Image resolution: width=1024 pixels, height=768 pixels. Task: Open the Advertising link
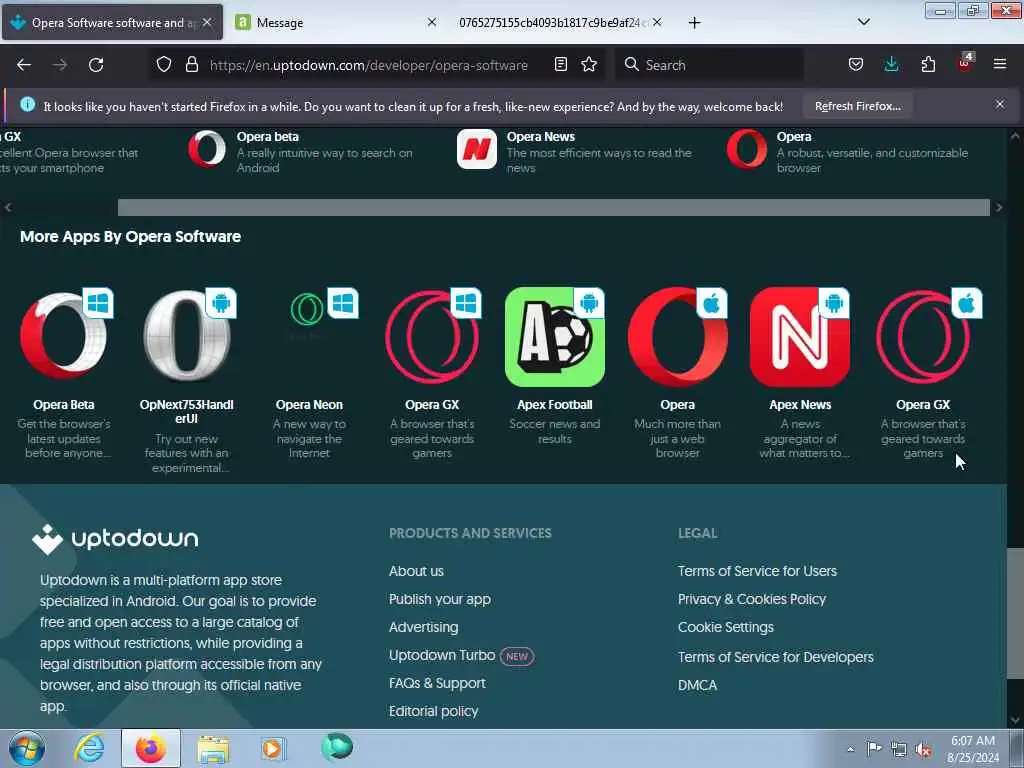[423, 627]
